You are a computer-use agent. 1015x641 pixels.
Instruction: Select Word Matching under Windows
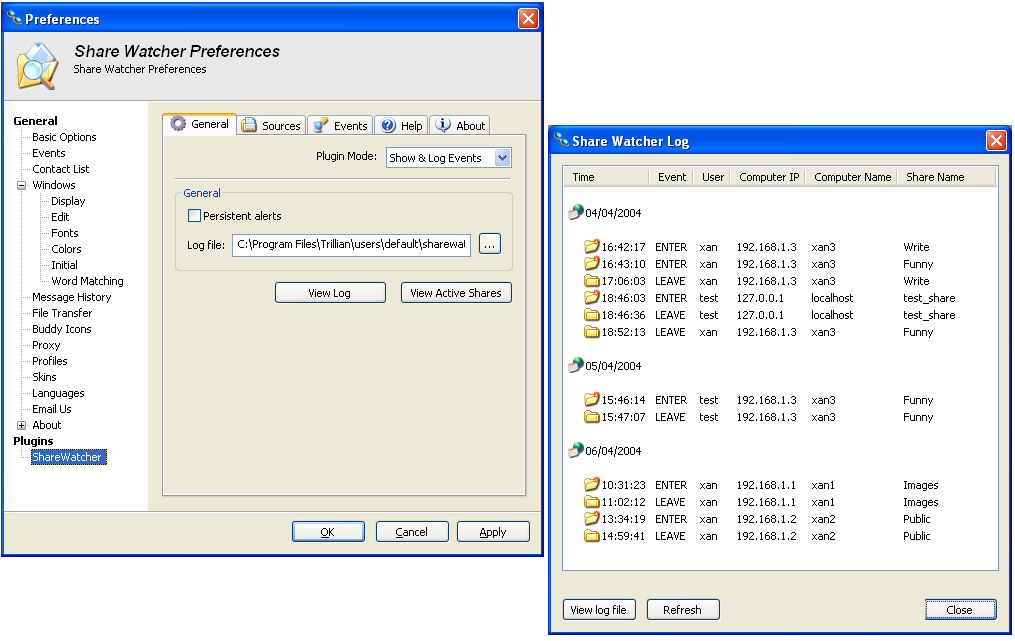[87, 281]
